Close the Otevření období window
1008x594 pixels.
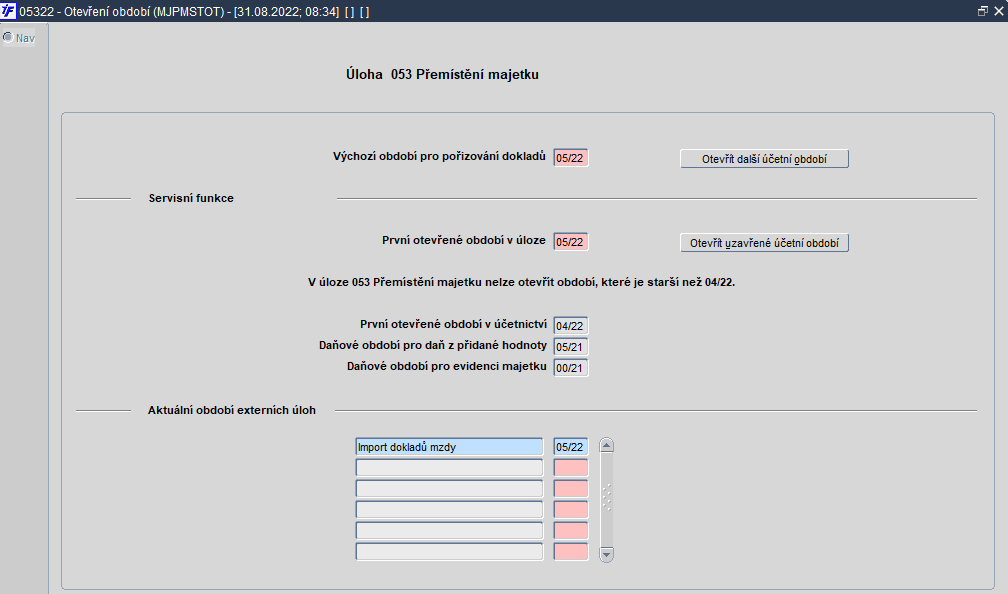coord(997,10)
